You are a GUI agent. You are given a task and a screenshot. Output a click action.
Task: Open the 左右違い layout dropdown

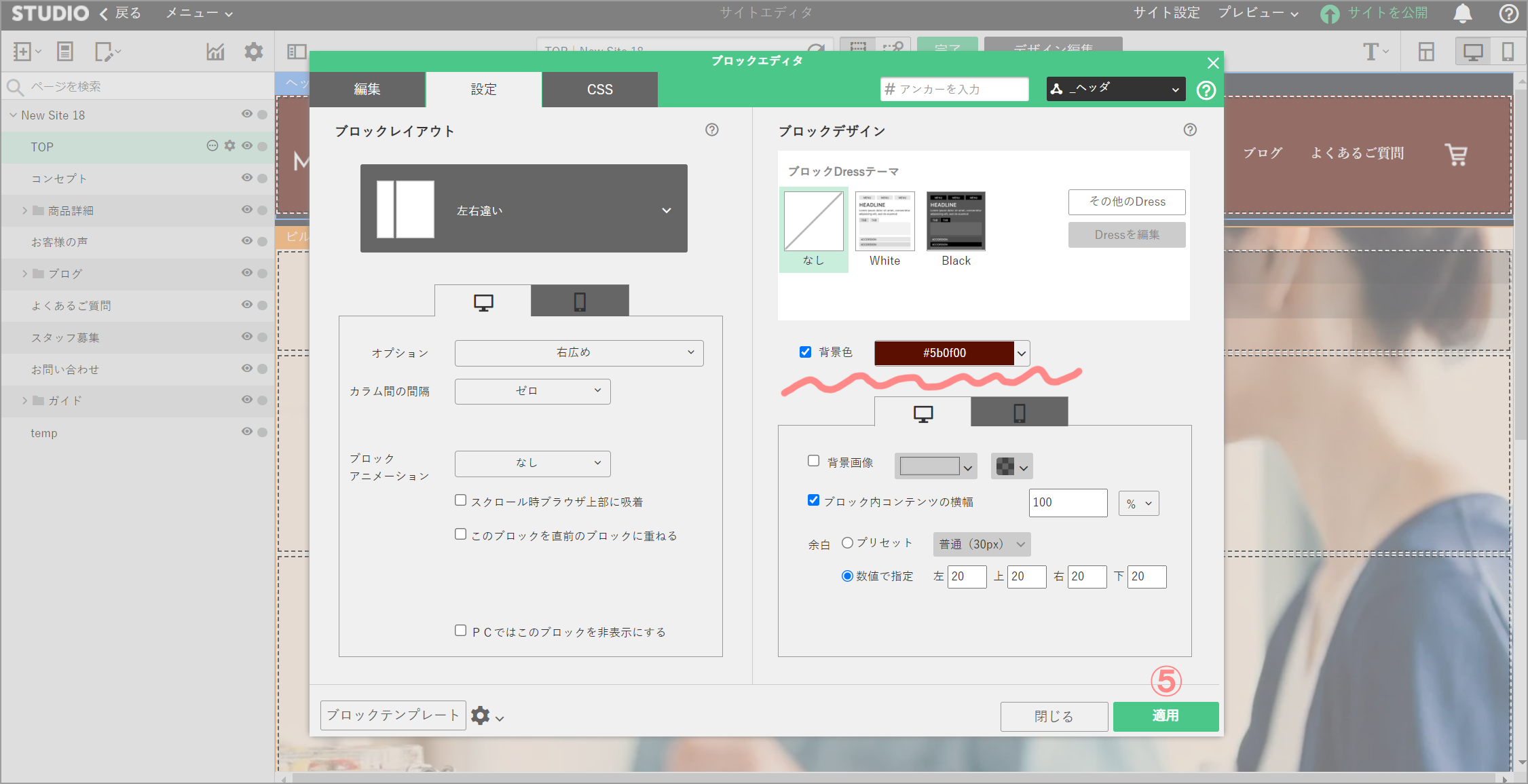(523, 209)
